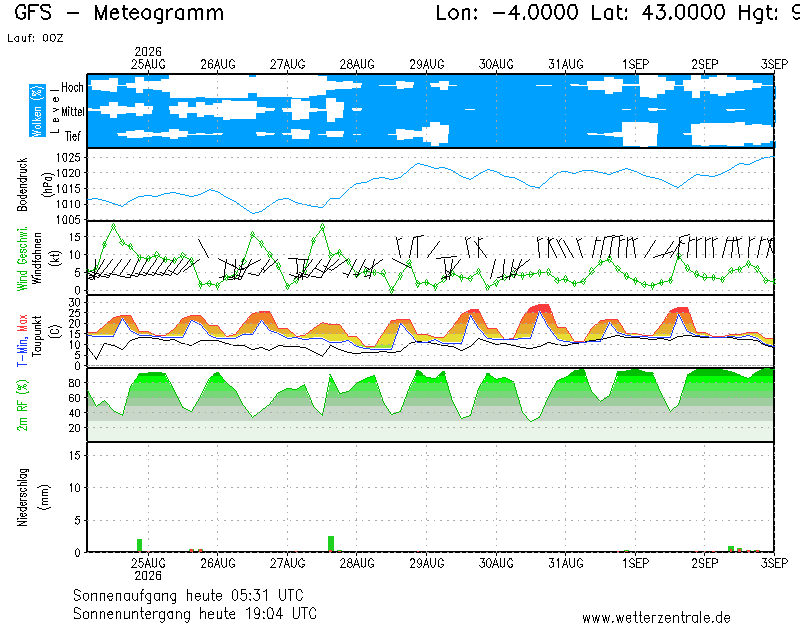Screen dimensions: 800x625
Task: Click the green precipitation bar before 28AUG
Action: (331, 544)
